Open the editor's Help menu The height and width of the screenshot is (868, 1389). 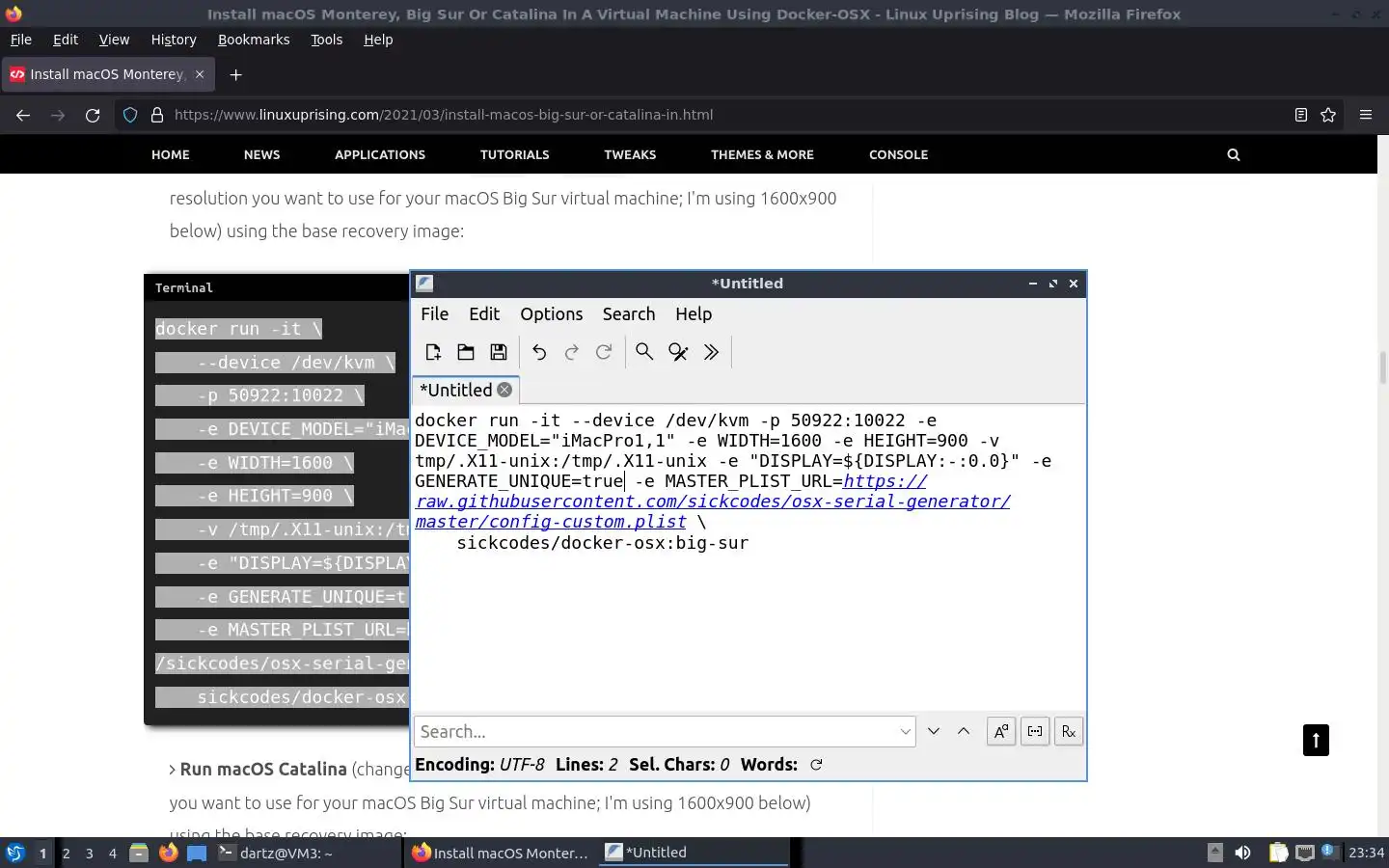694,313
